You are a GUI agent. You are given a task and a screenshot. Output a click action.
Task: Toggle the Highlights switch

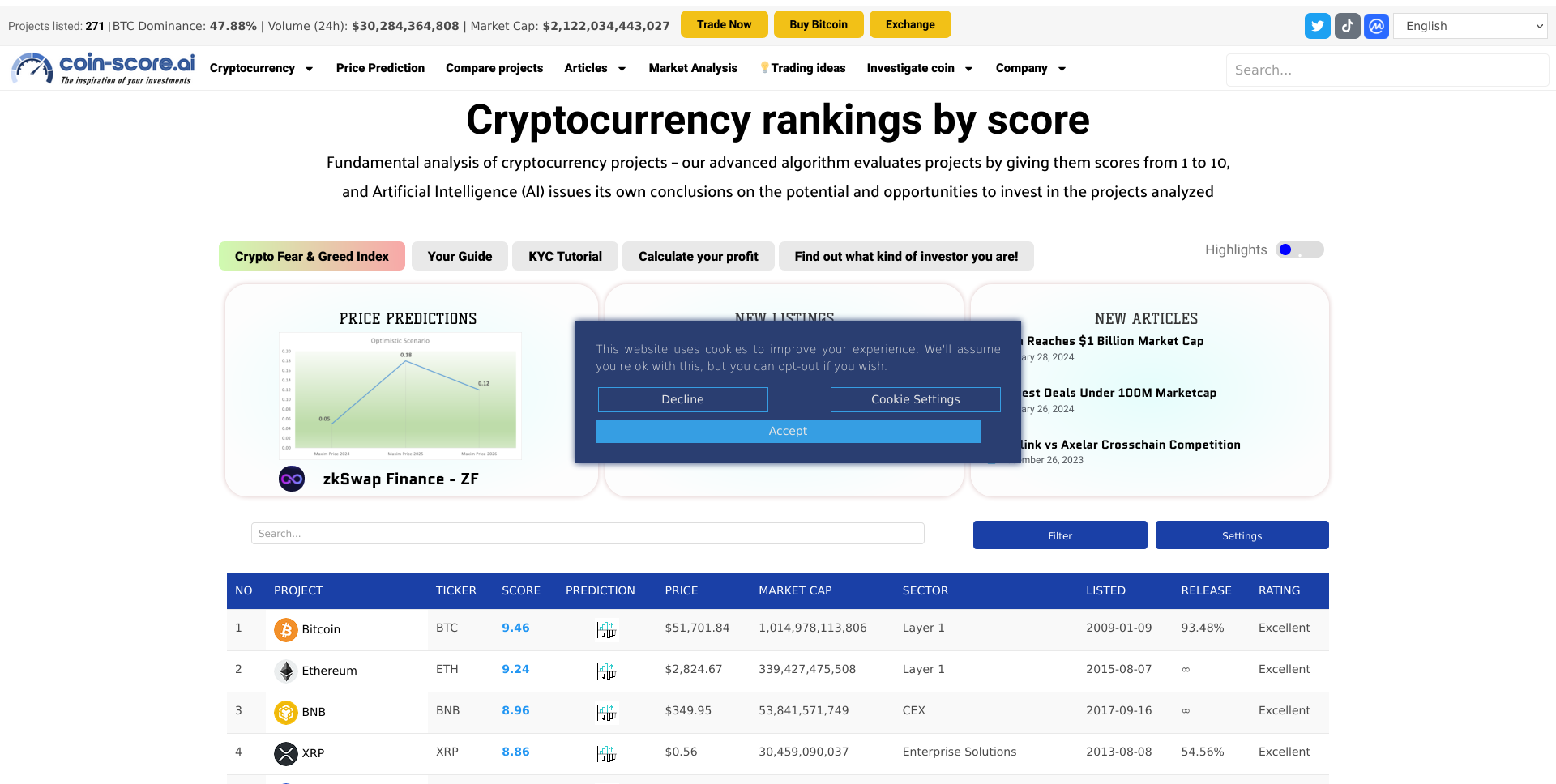click(1299, 249)
